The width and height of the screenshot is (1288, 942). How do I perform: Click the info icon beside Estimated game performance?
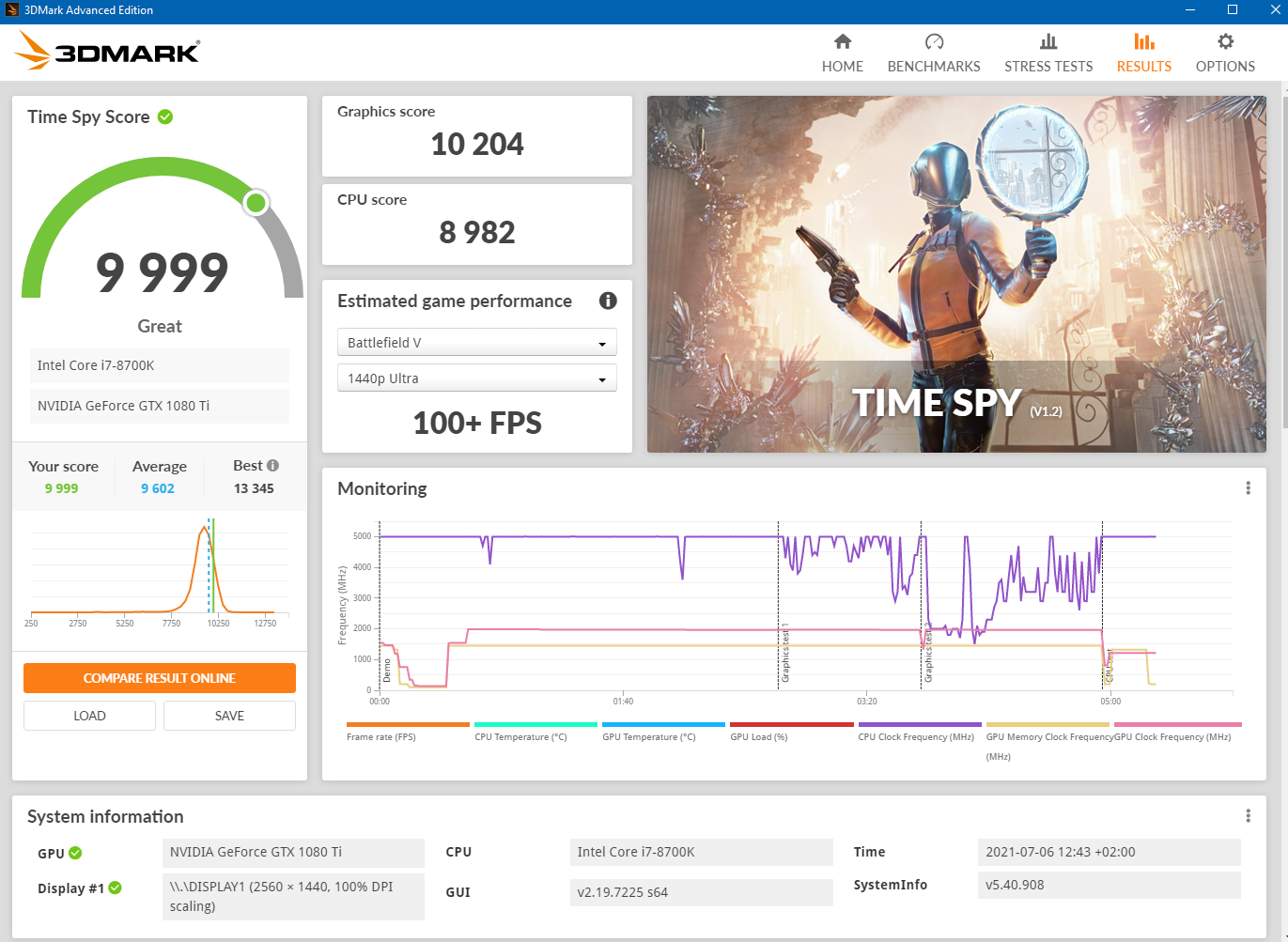tap(608, 301)
